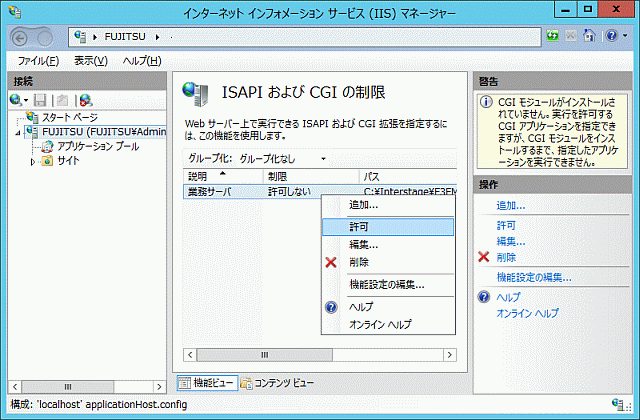Click 機能設定の編集... link in the 操作 pane
Image resolution: width=640 pixels, height=420 pixels.
[x=534, y=278]
